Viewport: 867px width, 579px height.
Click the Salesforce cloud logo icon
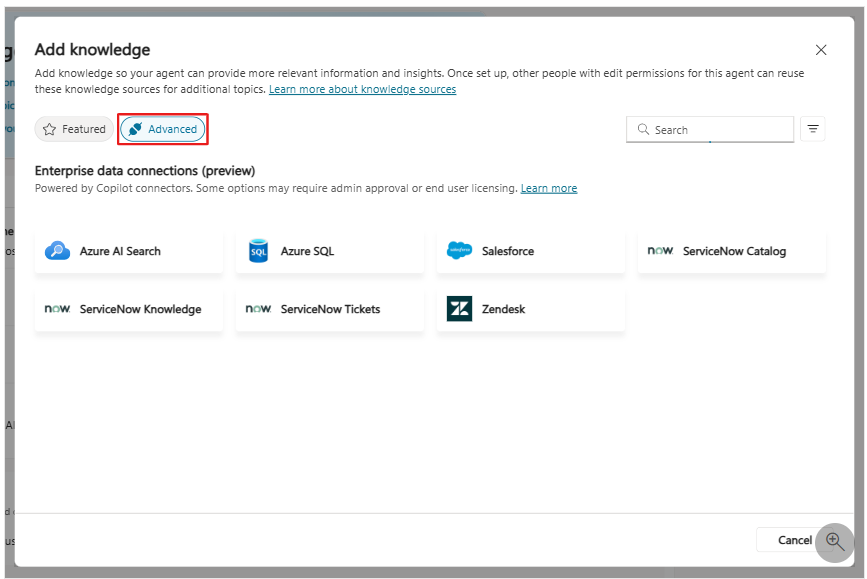pos(459,251)
